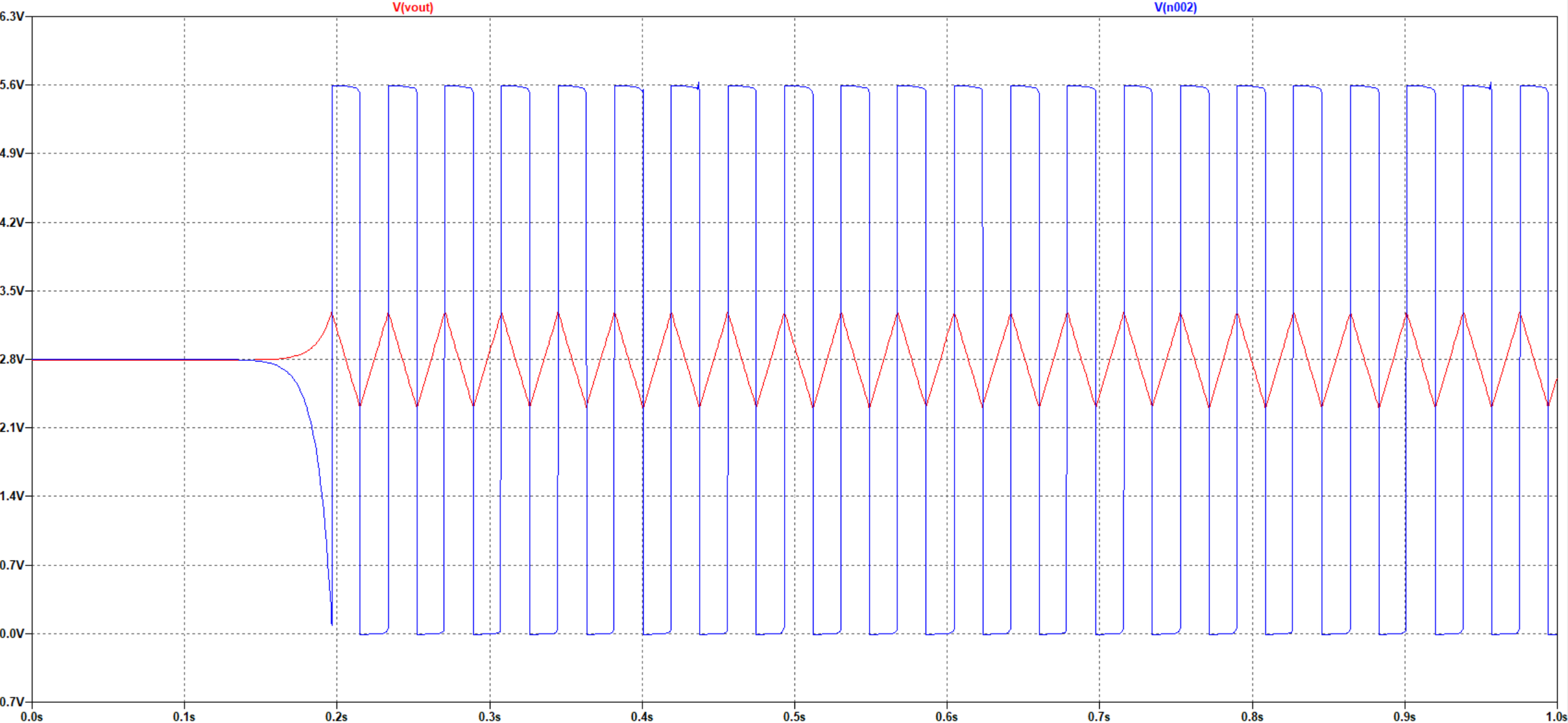The image size is (1568, 723).
Task: Click the 3.5V vertical axis label
Action: pos(12,290)
